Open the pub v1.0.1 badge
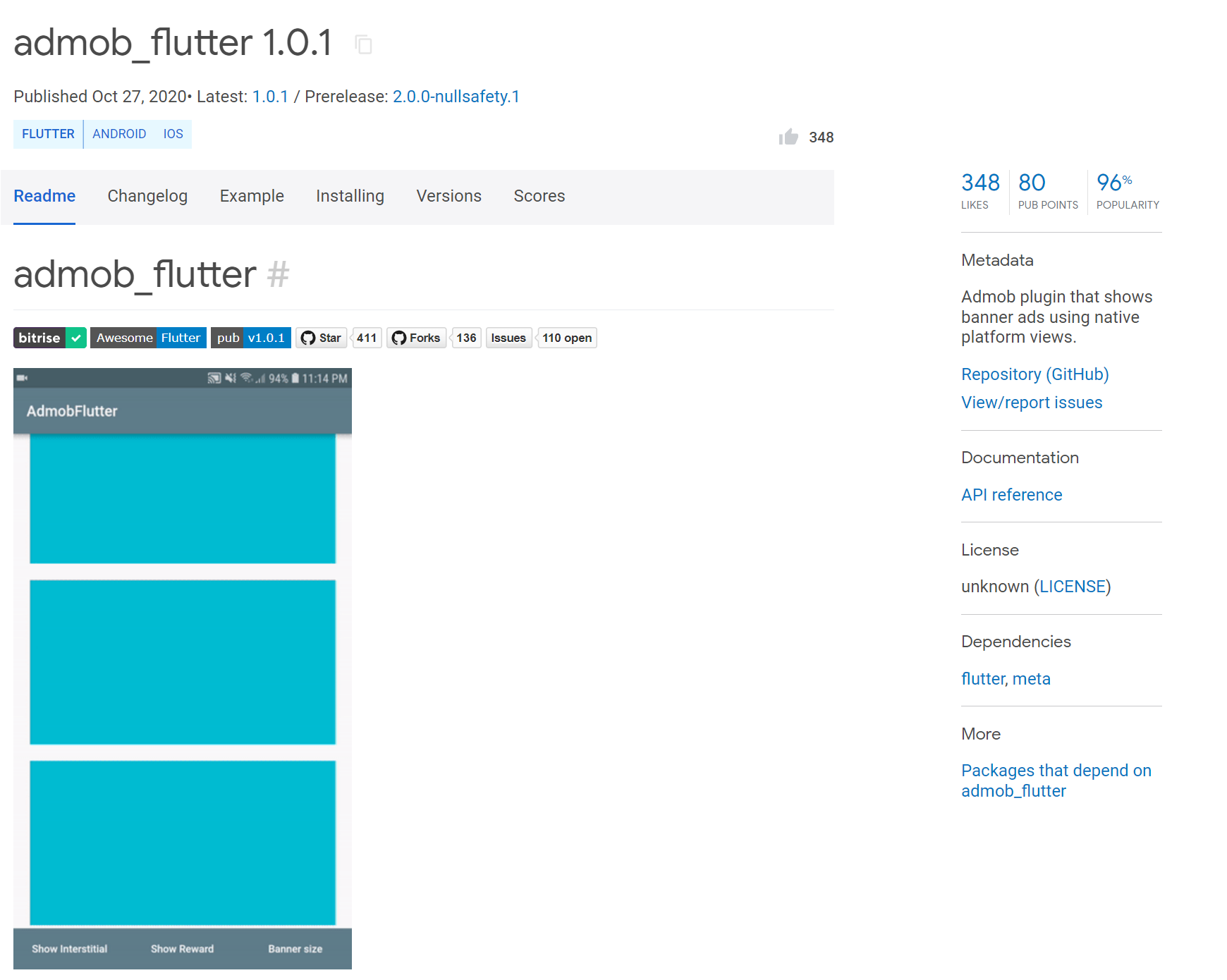 click(251, 338)
